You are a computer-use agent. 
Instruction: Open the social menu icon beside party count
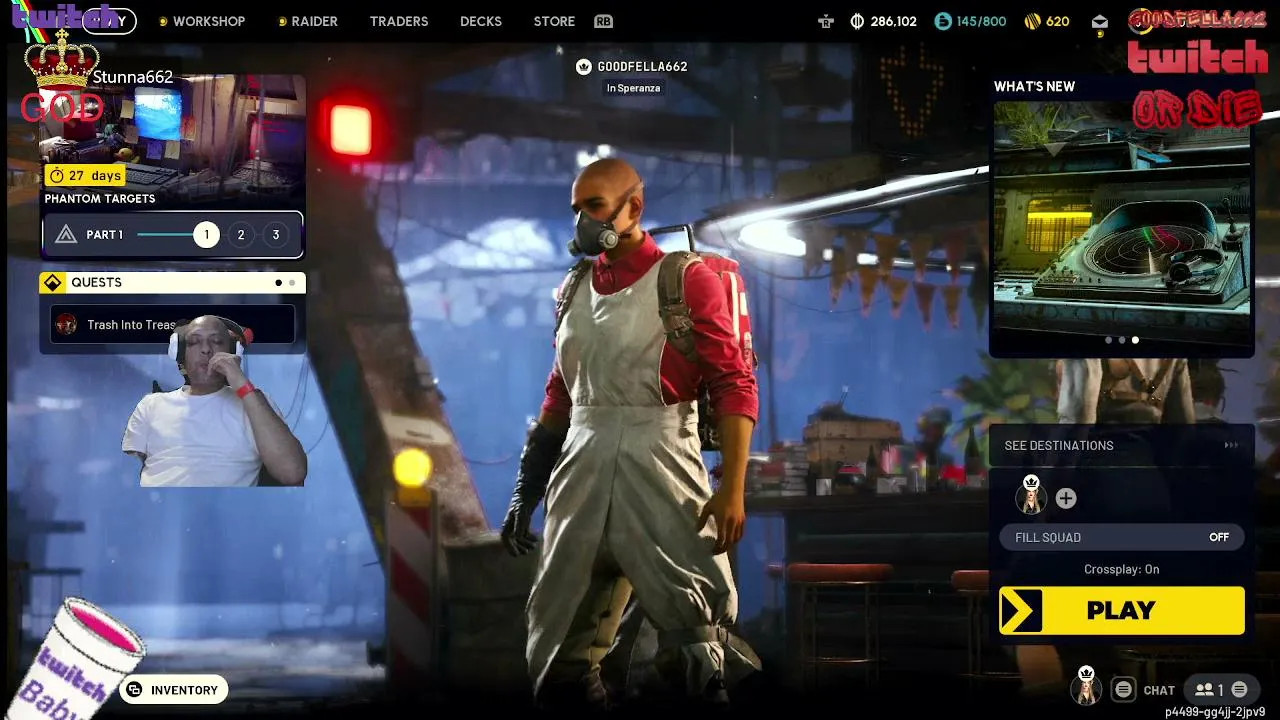coord(1239,690)
